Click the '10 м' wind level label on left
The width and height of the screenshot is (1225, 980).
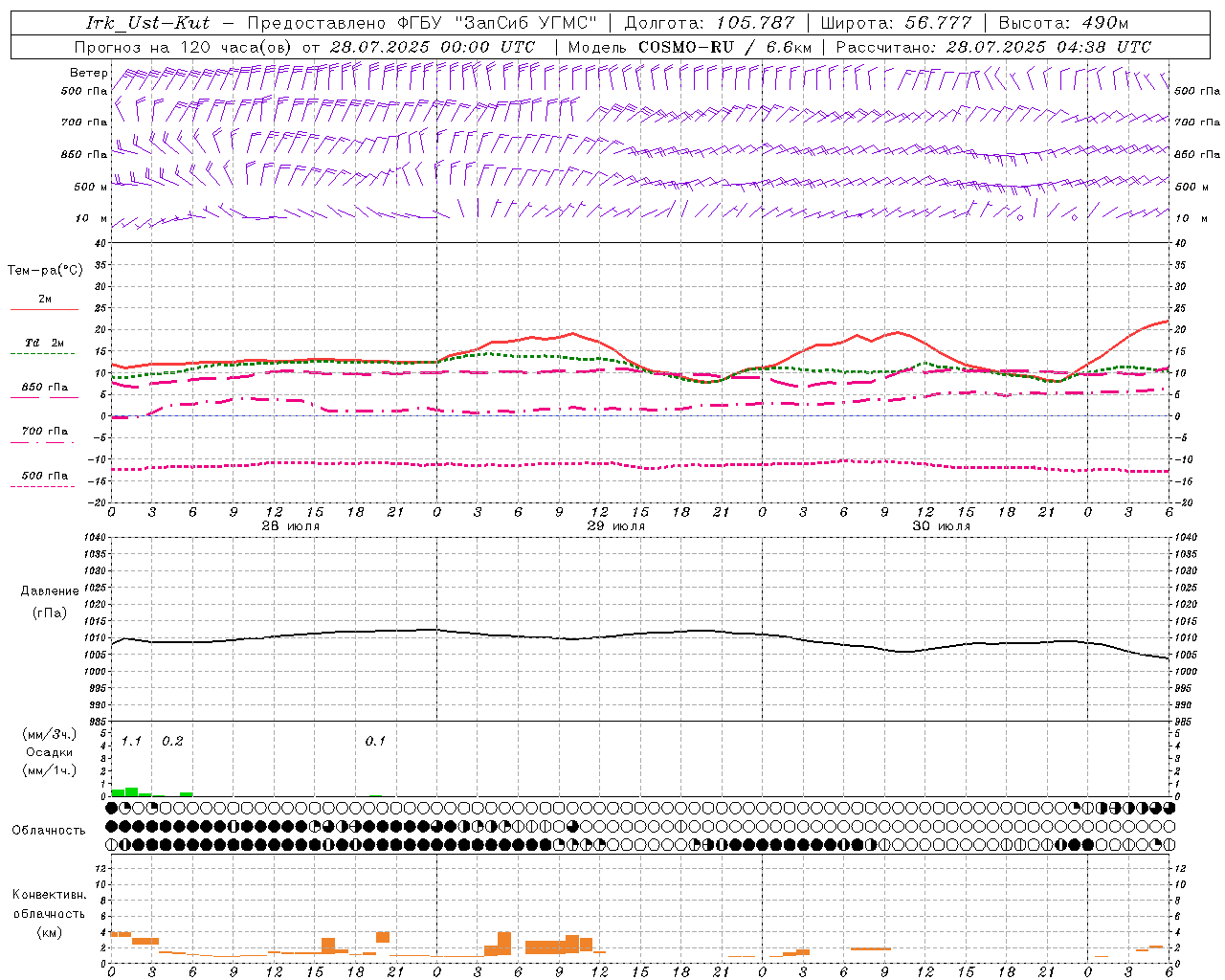pos(92,218)
